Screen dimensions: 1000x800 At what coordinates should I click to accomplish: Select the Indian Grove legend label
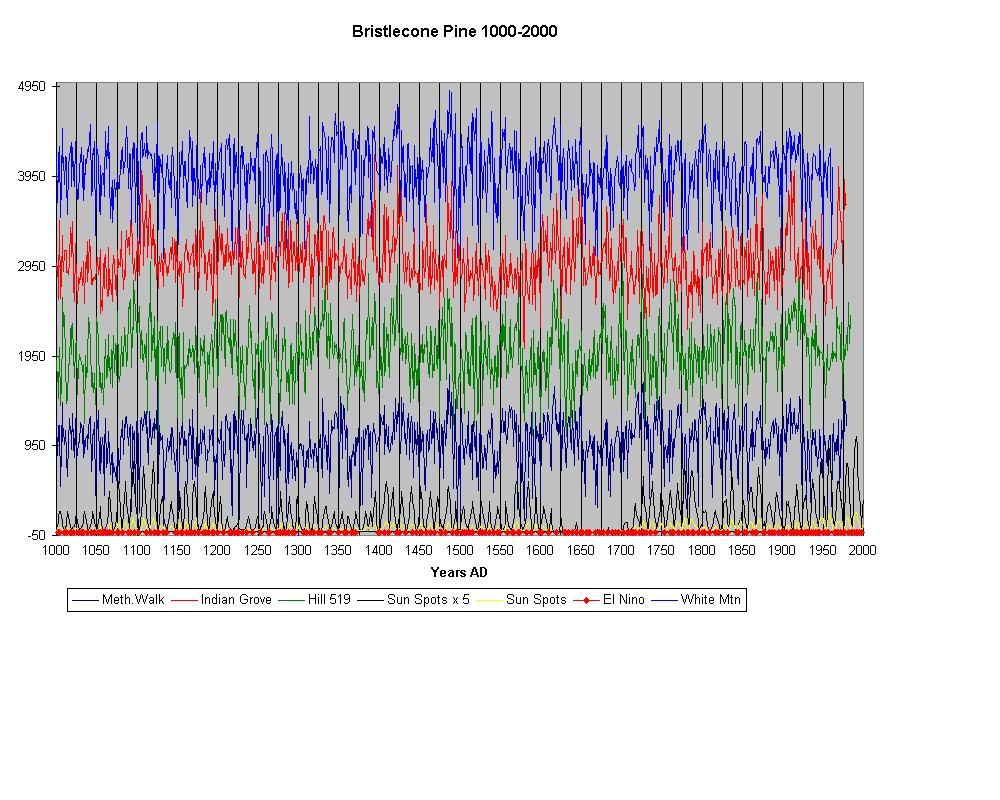point(236,600)
